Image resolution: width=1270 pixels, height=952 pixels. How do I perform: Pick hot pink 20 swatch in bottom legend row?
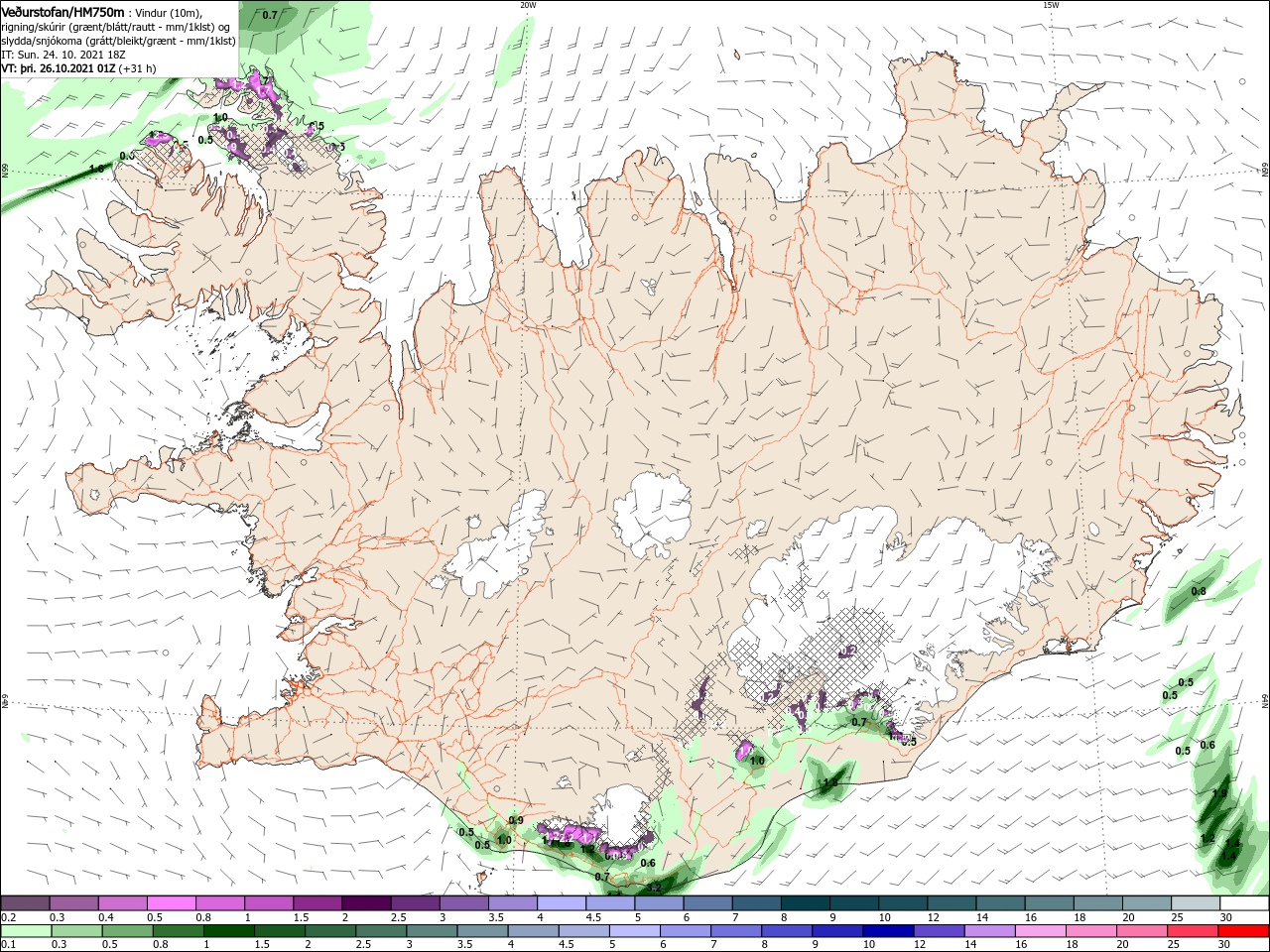coord(1142,931)
